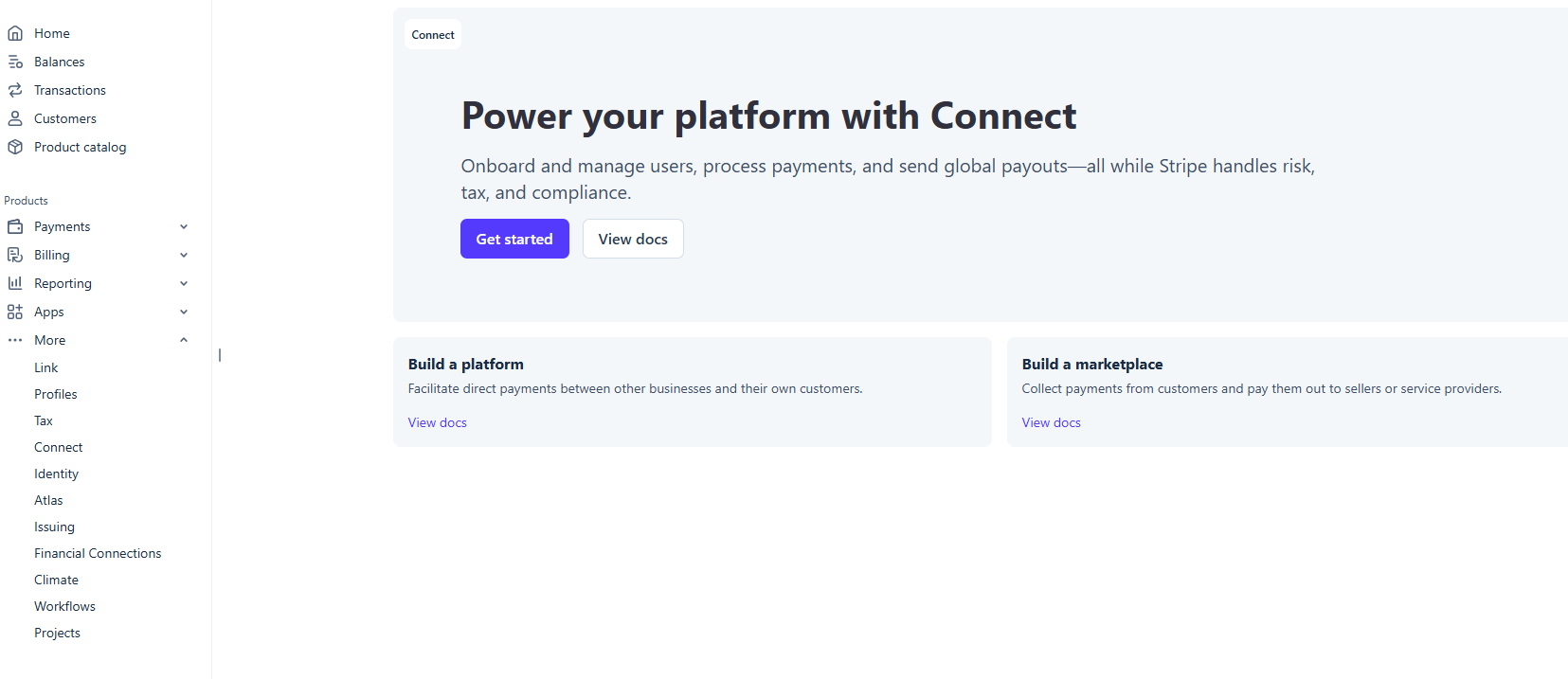
Task: Expand the Billing chevron
Action: [x=184, y=255]
